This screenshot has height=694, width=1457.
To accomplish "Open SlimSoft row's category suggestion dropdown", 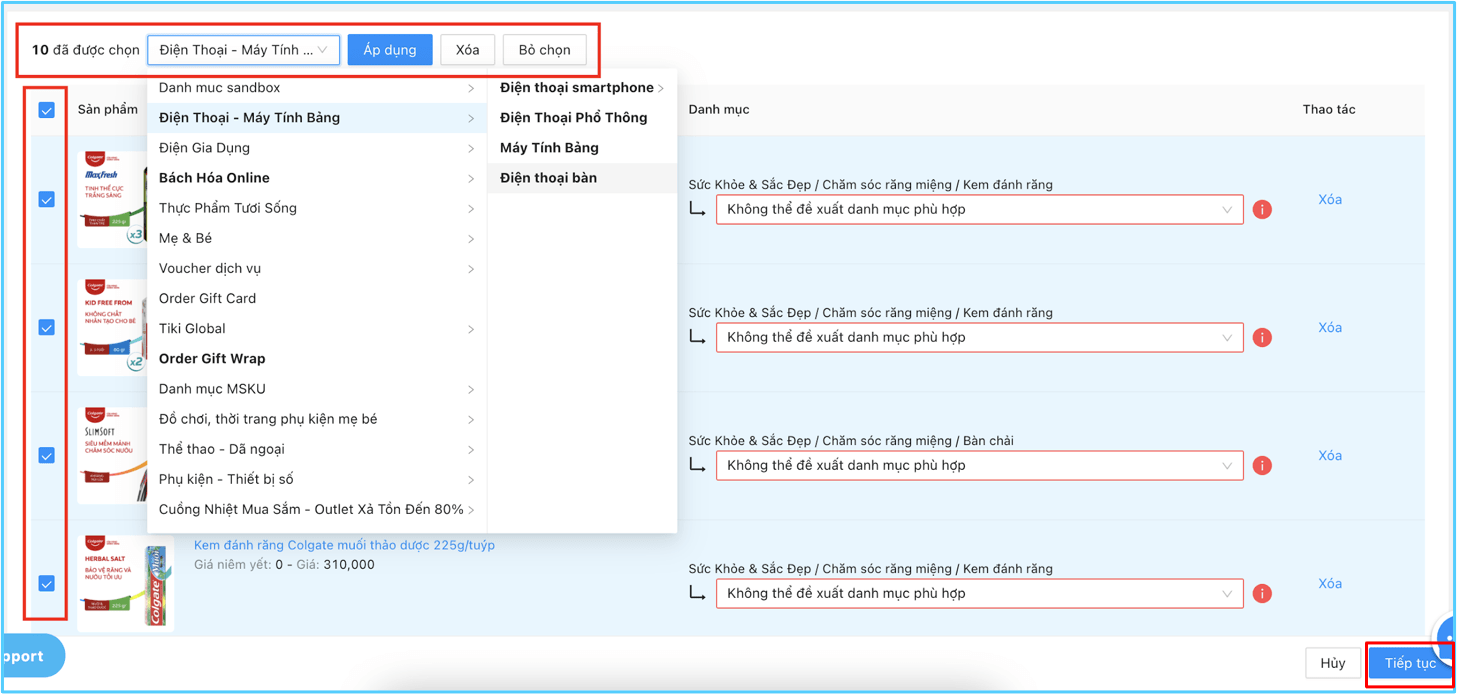I will [x=980, y=466].
